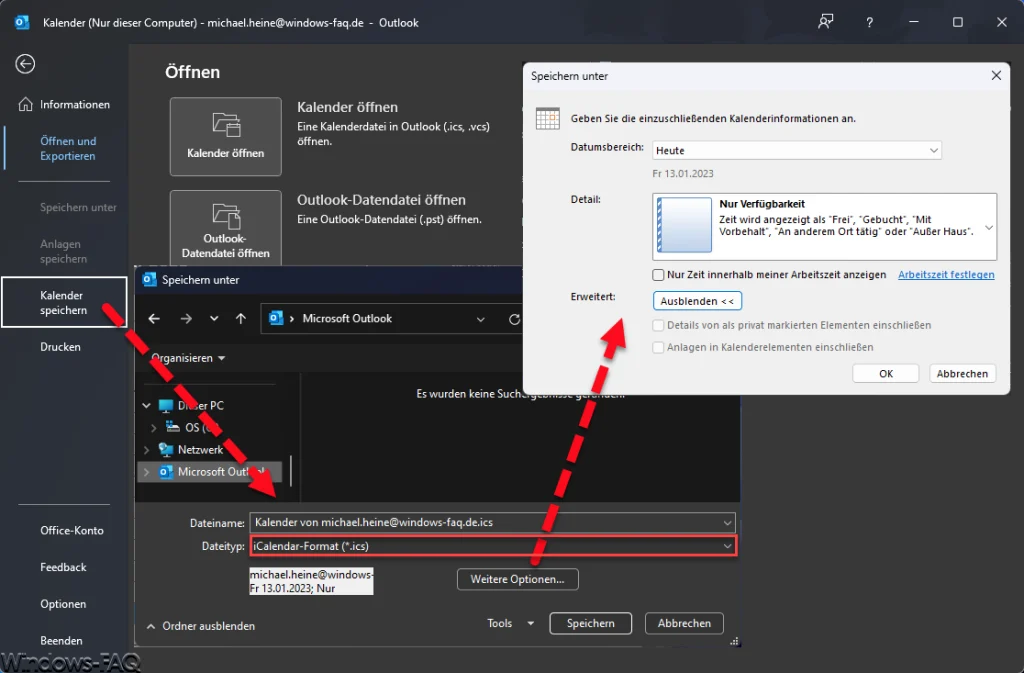1024x673 pixels.
Task: Open the Arbeitszeit festlegen link
Action: (946, 275)
